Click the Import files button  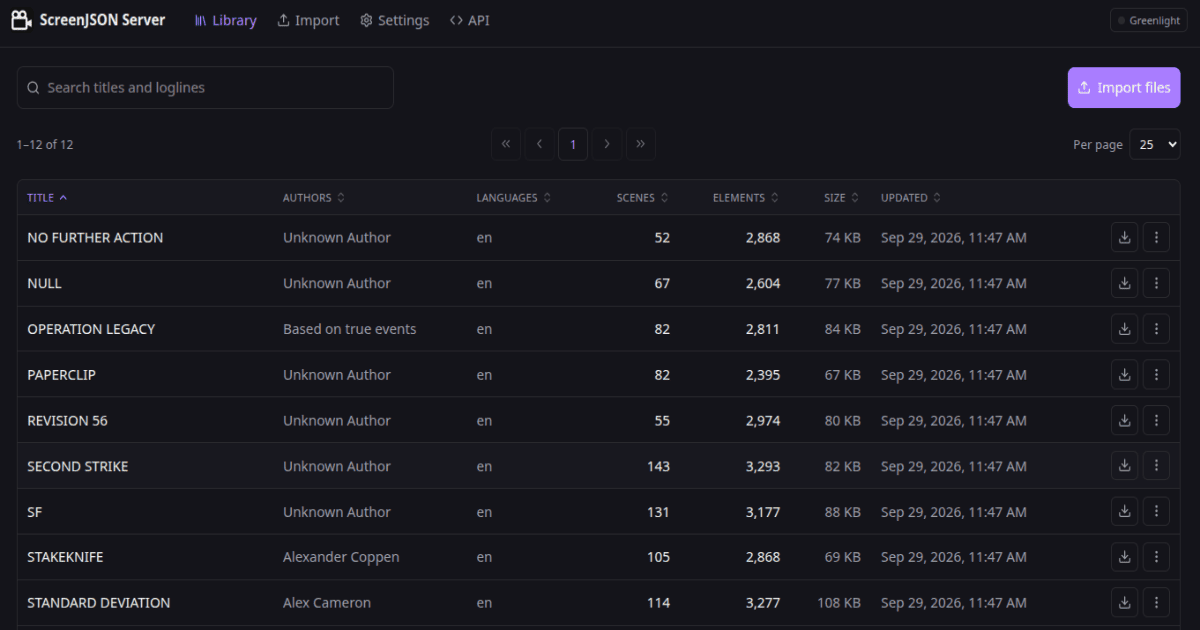click(x=1124, y=88)
